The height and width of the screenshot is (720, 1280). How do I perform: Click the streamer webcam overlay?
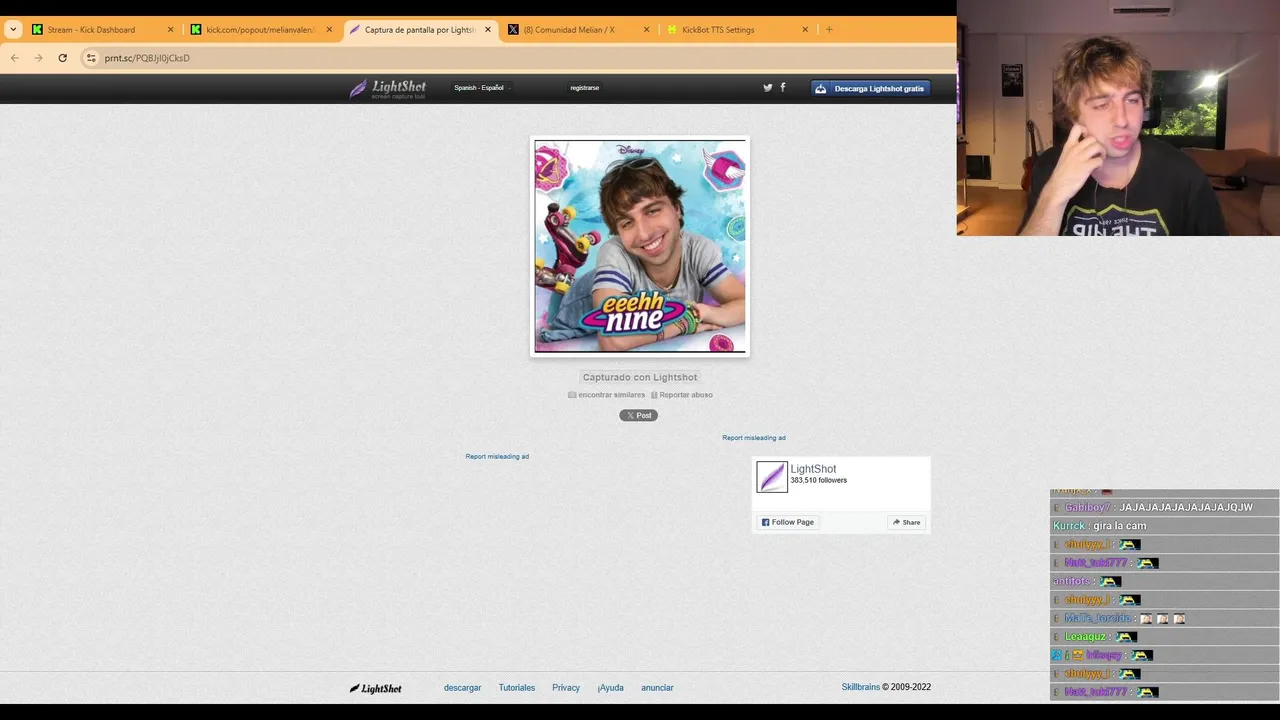1118,118
